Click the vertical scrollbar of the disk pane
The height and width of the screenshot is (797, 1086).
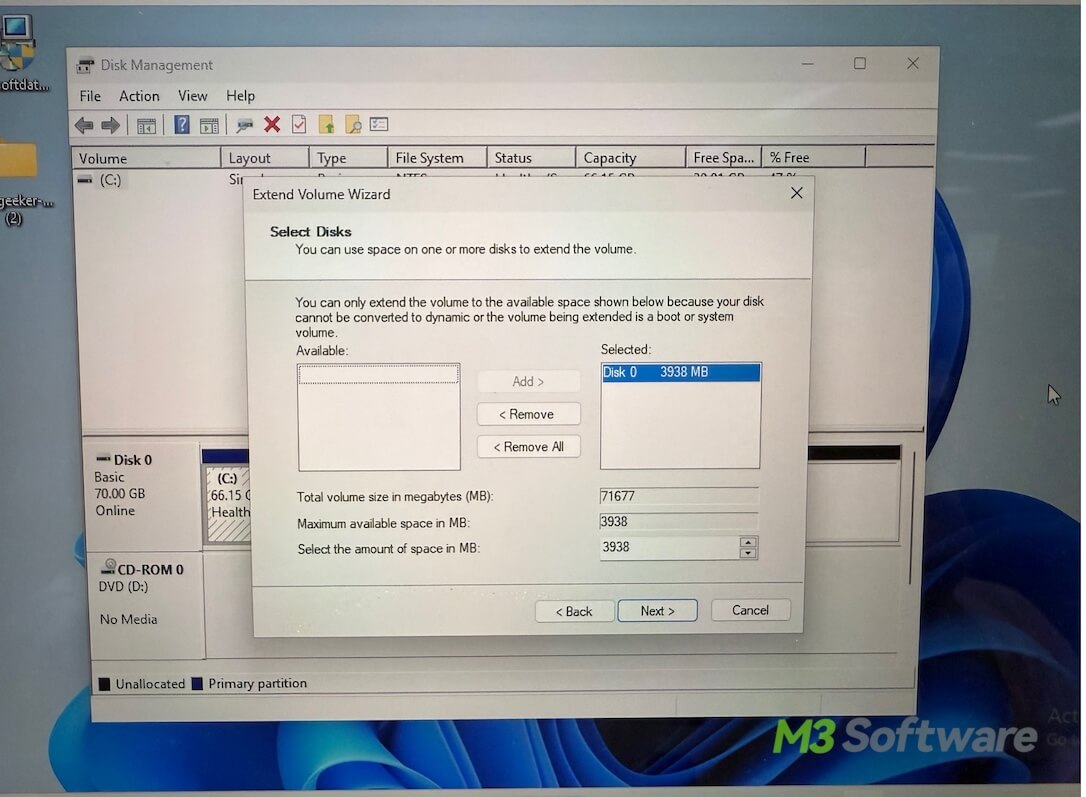(911, 518)
